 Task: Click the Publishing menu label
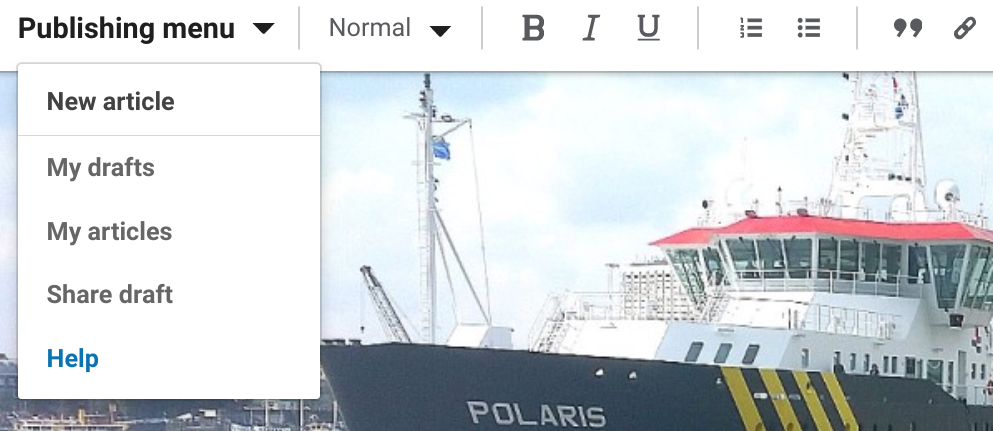tap(127, 28)
